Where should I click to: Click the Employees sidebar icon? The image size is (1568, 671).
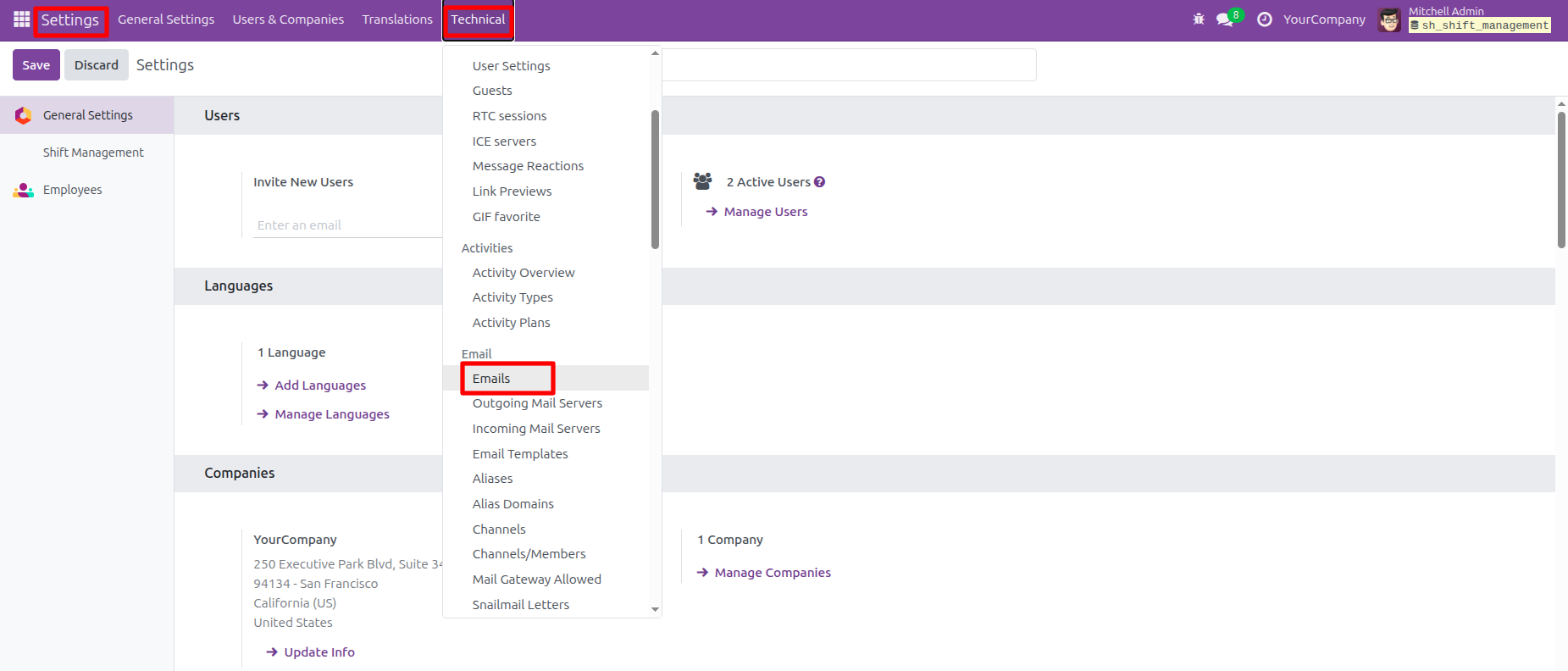tap(23, 190)
